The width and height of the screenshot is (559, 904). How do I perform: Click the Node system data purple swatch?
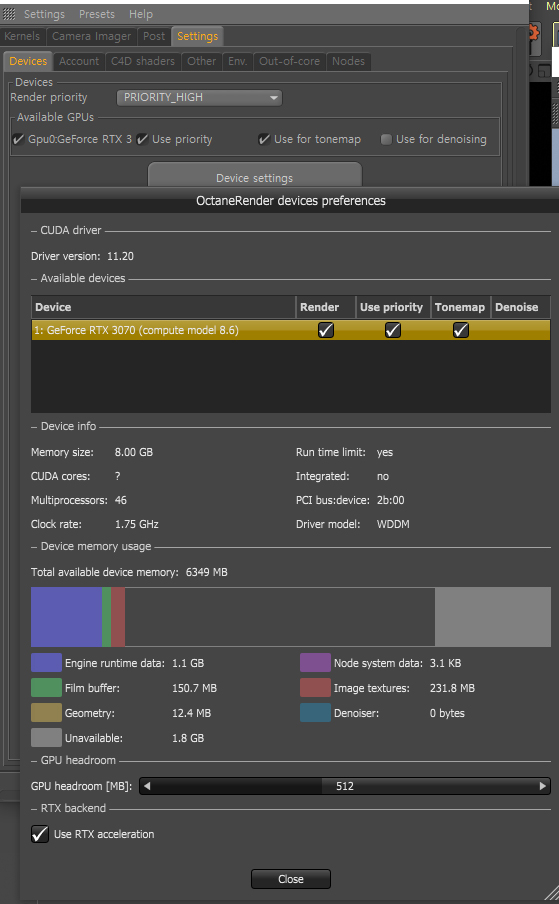click(315, 662)
